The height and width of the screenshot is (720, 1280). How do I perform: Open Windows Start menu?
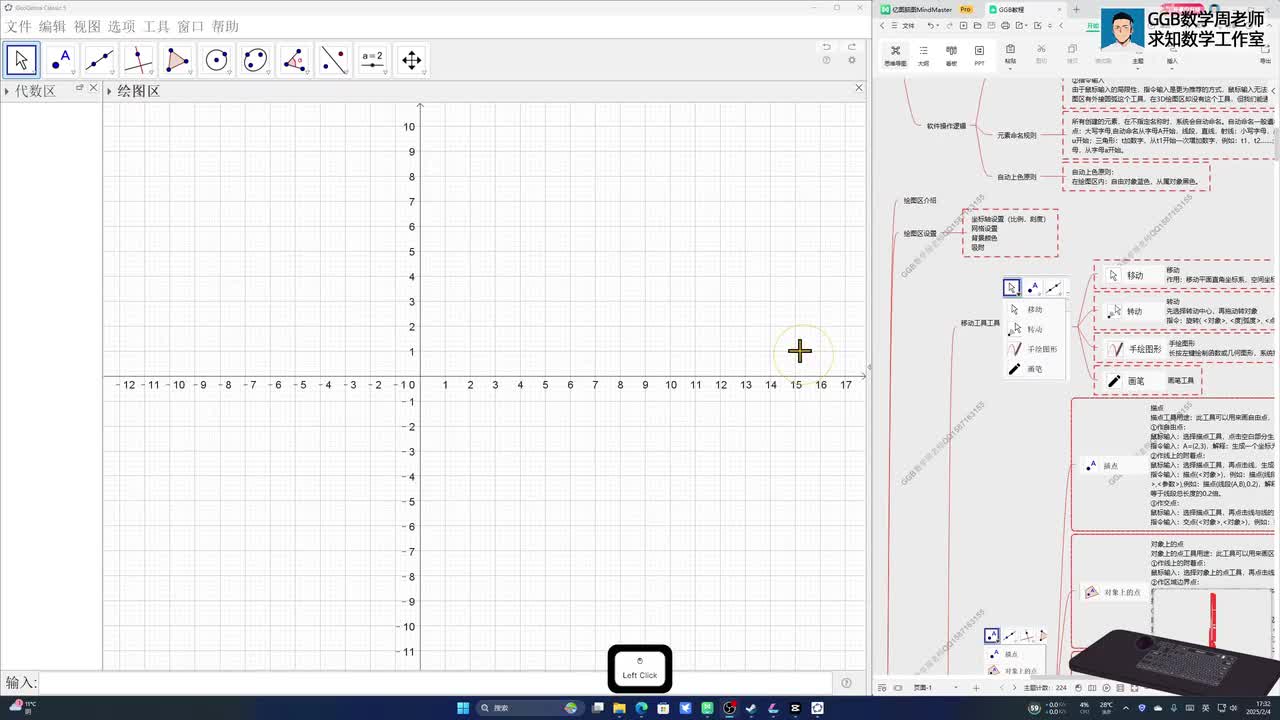[x=463, y=708]
